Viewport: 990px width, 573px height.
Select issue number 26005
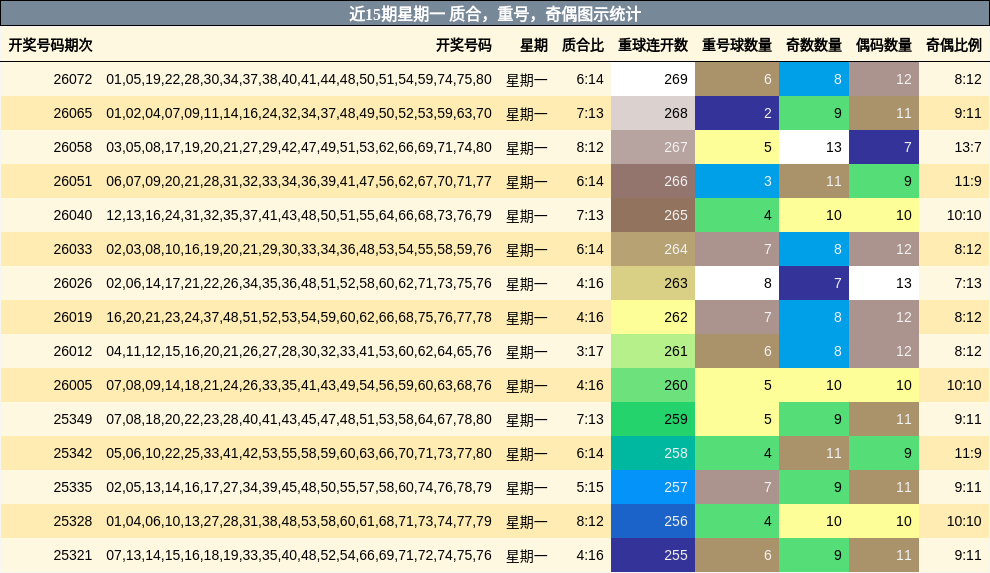pos(73,386)
